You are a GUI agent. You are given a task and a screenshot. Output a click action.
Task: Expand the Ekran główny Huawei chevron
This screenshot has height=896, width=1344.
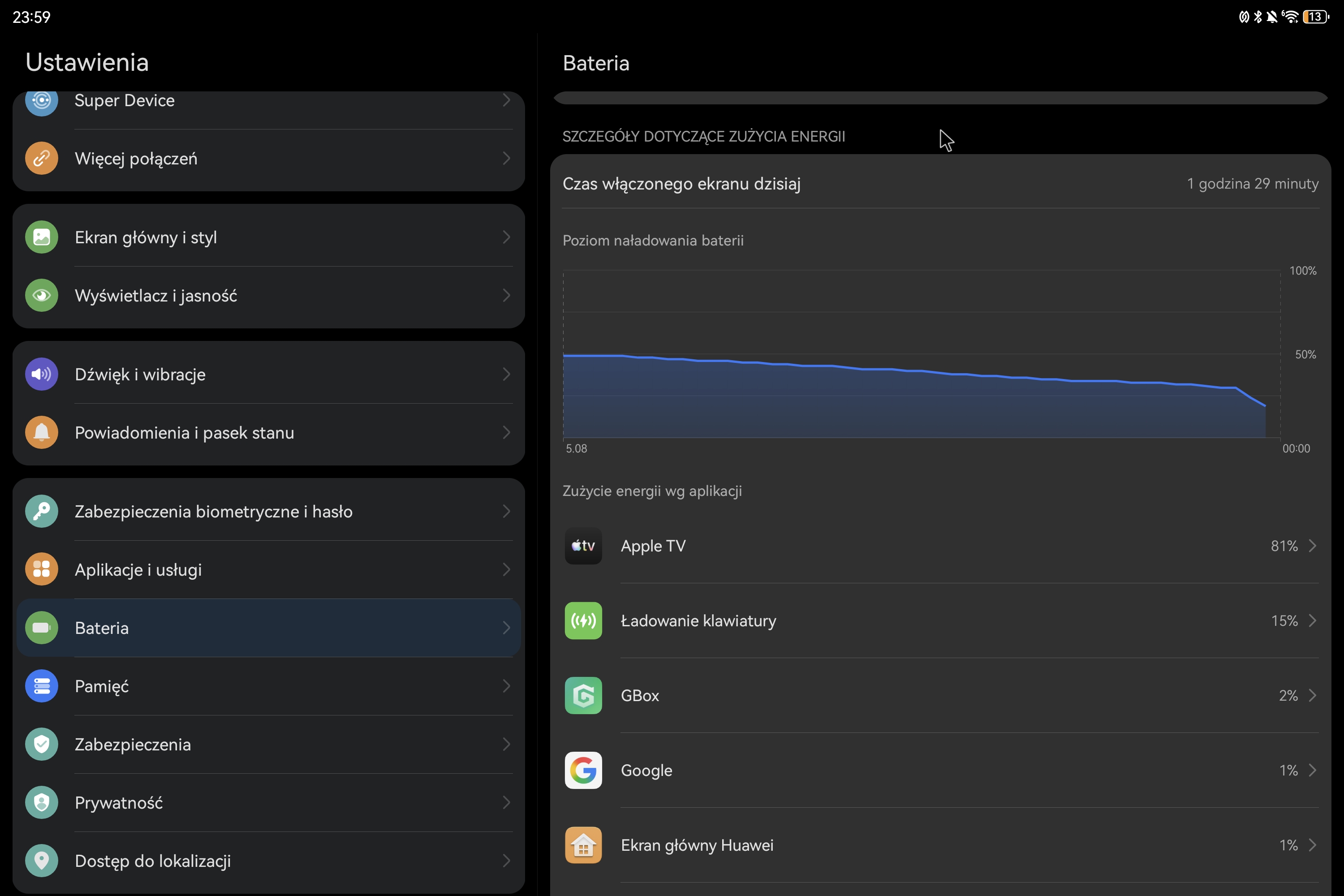[1313, 846]
